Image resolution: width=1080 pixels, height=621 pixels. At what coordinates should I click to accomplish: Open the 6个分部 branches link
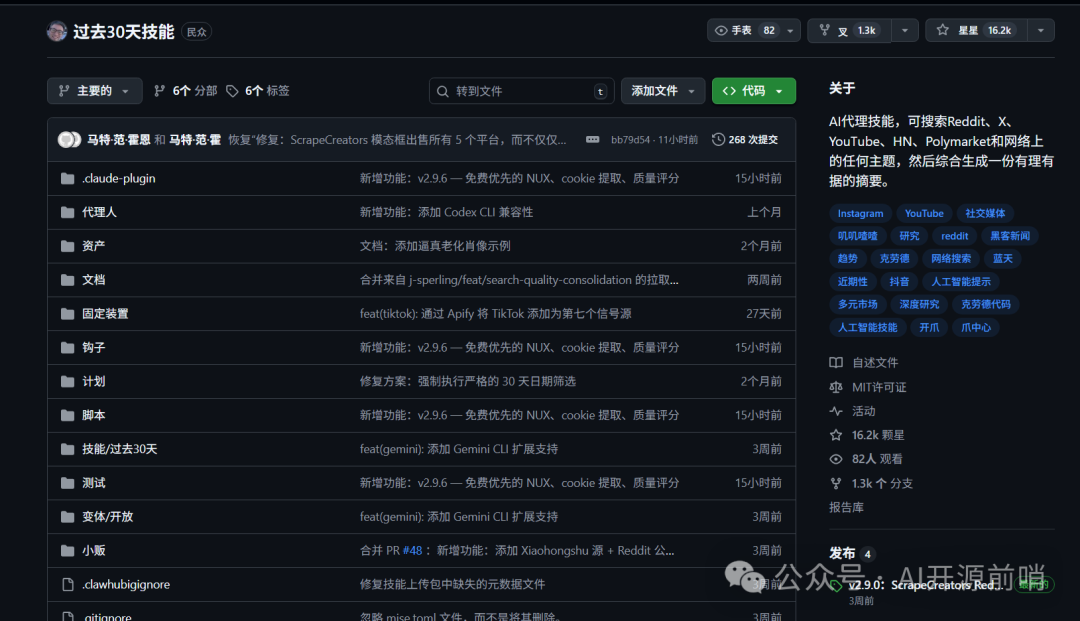click(x=185, y=91)
